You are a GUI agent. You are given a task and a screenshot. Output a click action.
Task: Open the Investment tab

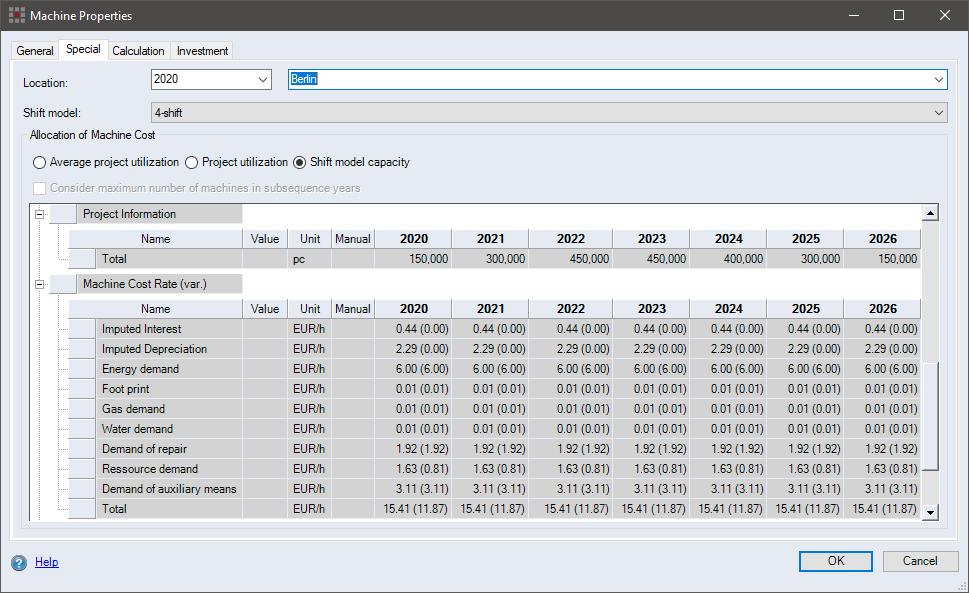(202, 51)
